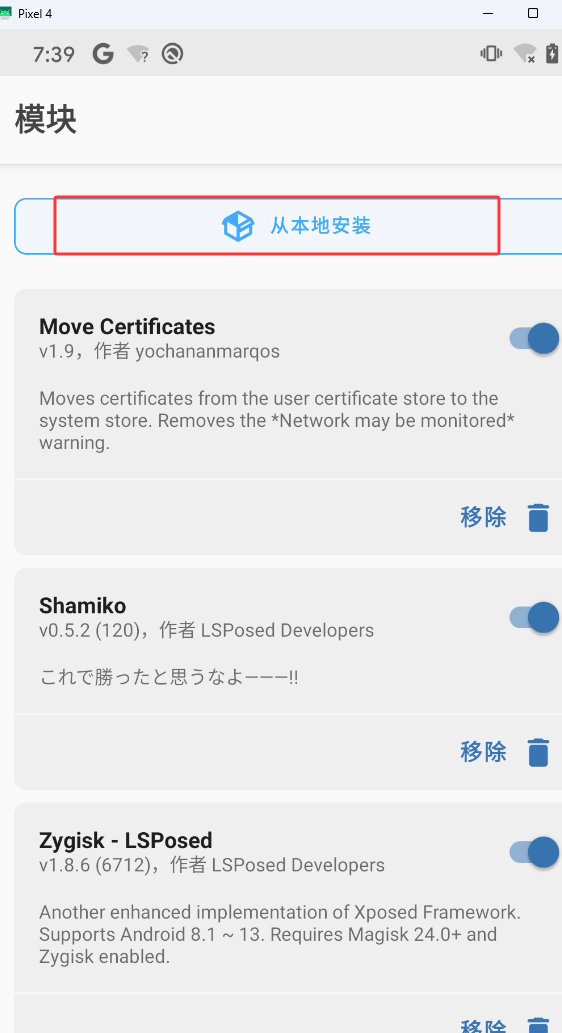Click the trash icon for Shamiko
The image size is (562, 1033).
[x=538, y=752]
